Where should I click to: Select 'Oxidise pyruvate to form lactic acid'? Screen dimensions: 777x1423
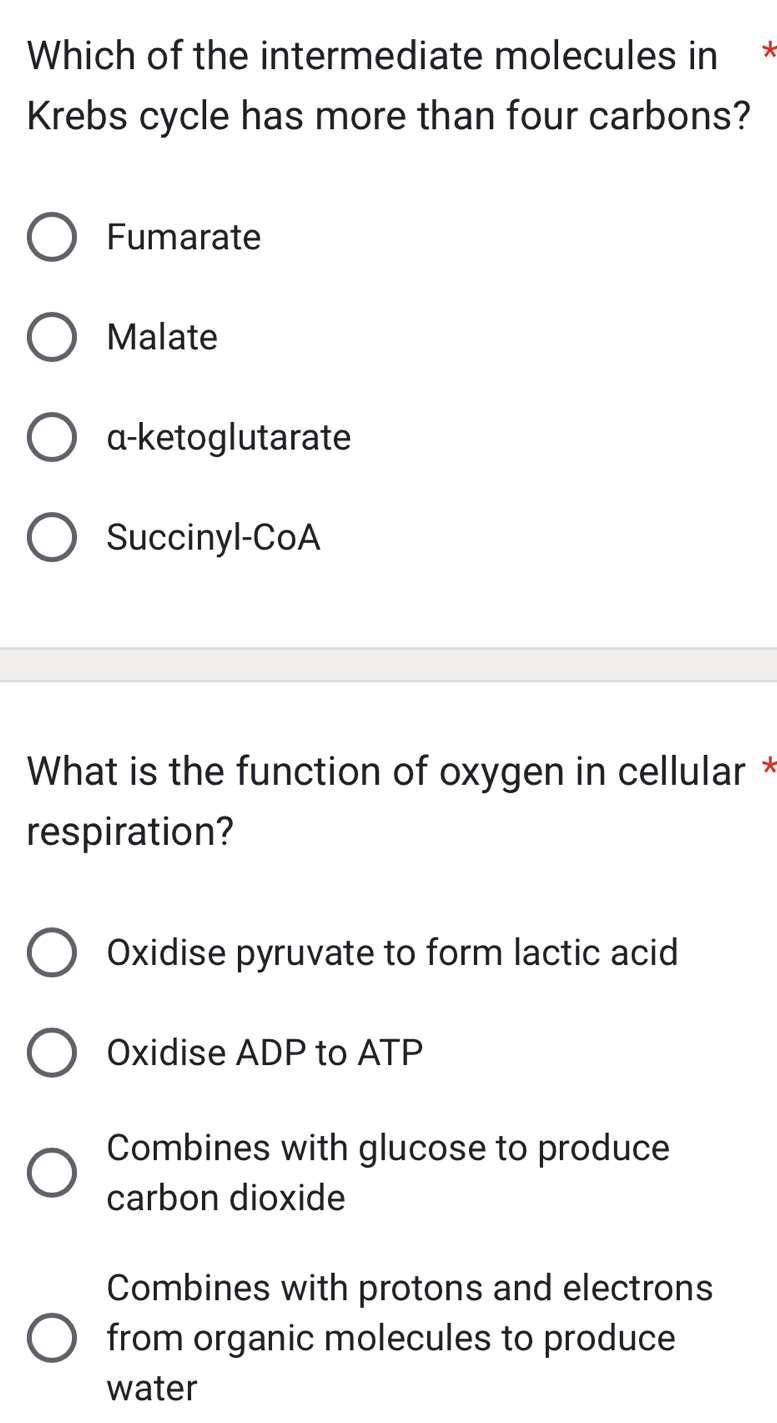[x=52, y=953]
